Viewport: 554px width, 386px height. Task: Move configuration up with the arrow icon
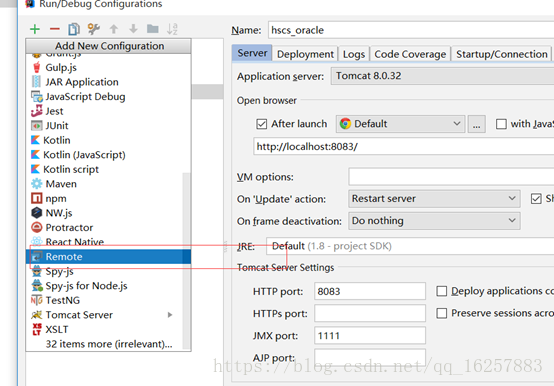(113, 29)
